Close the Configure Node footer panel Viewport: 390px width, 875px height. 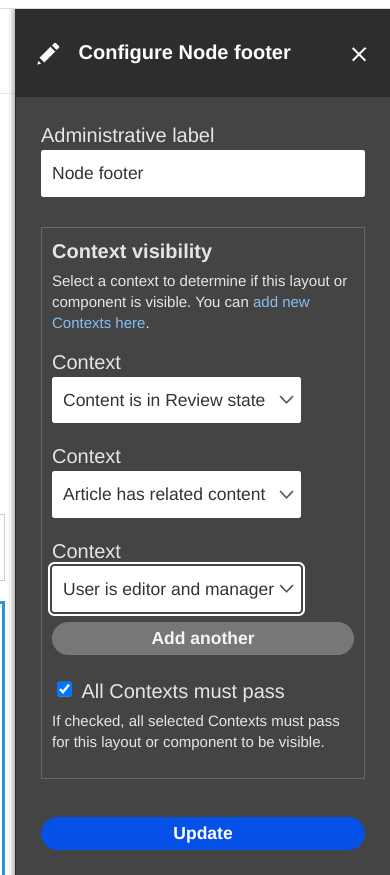359,54
